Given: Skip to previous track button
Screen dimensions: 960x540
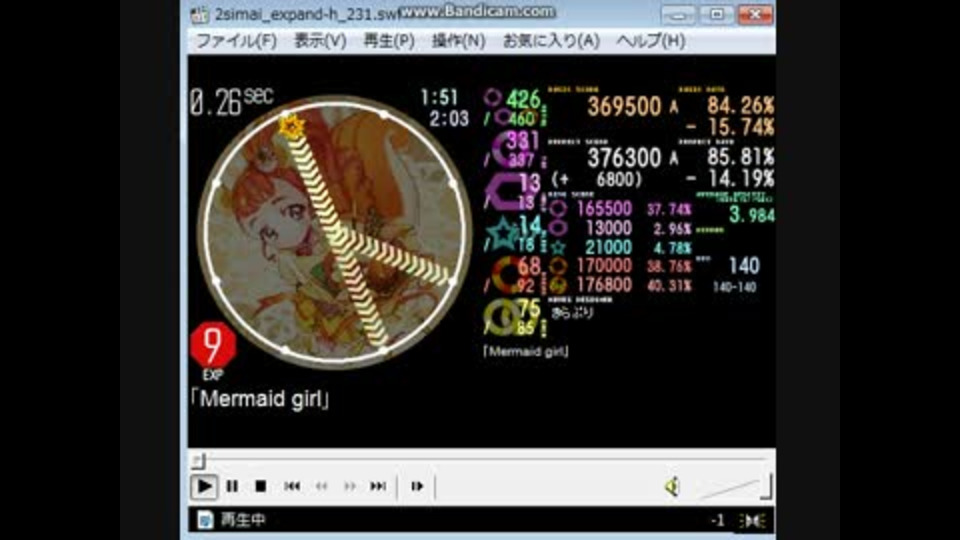Looking at the screenshot, I should [x=292, y=487].
